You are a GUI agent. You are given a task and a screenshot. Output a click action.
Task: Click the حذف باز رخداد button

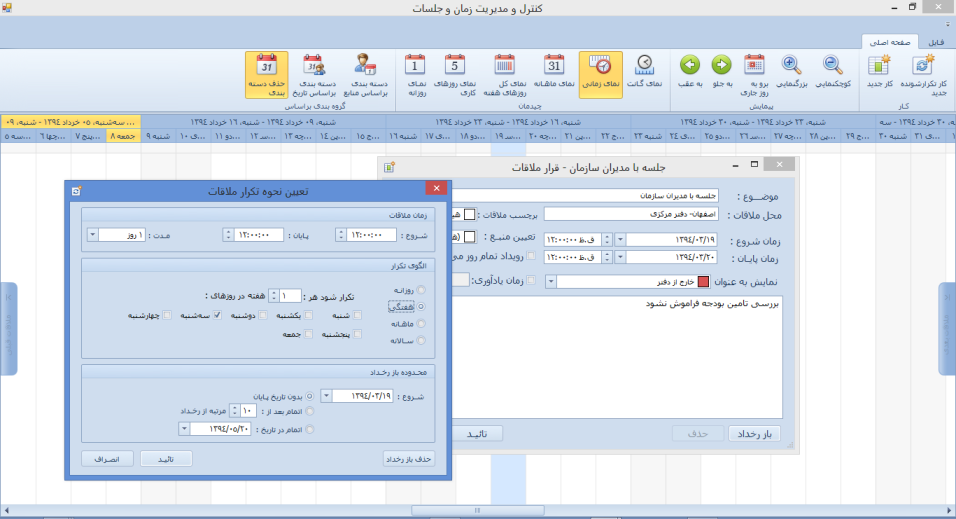coord(408,459)
